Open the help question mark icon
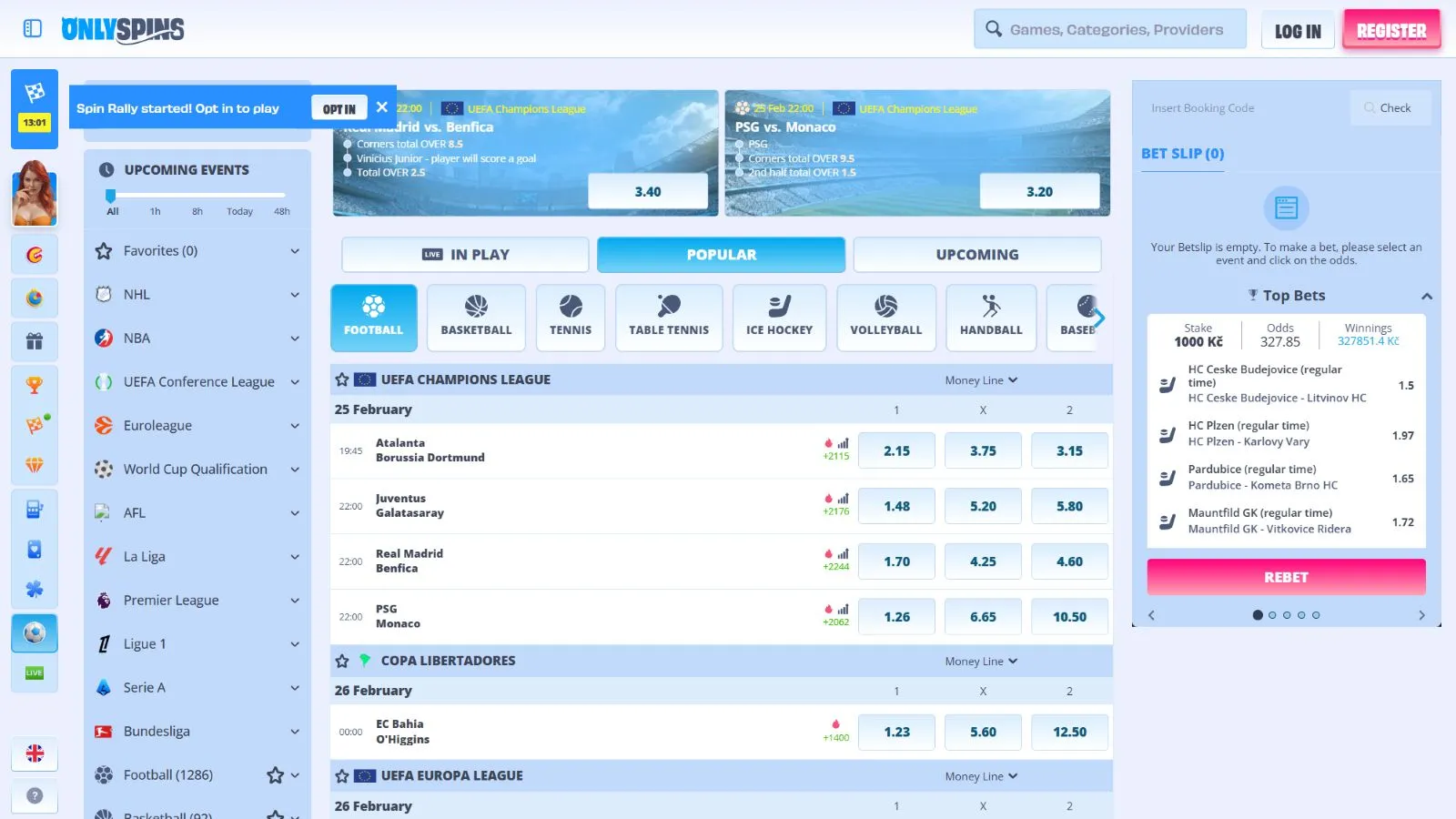 (x=35, y=795)
